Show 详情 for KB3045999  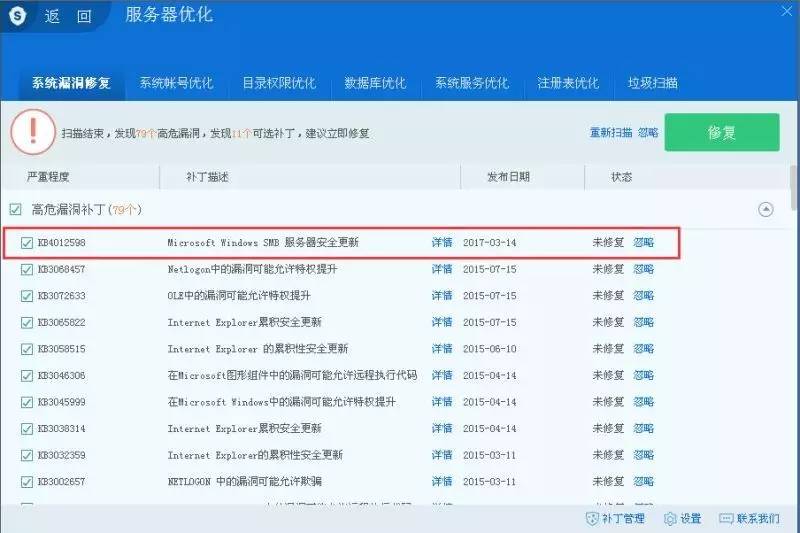click(442, 401)
